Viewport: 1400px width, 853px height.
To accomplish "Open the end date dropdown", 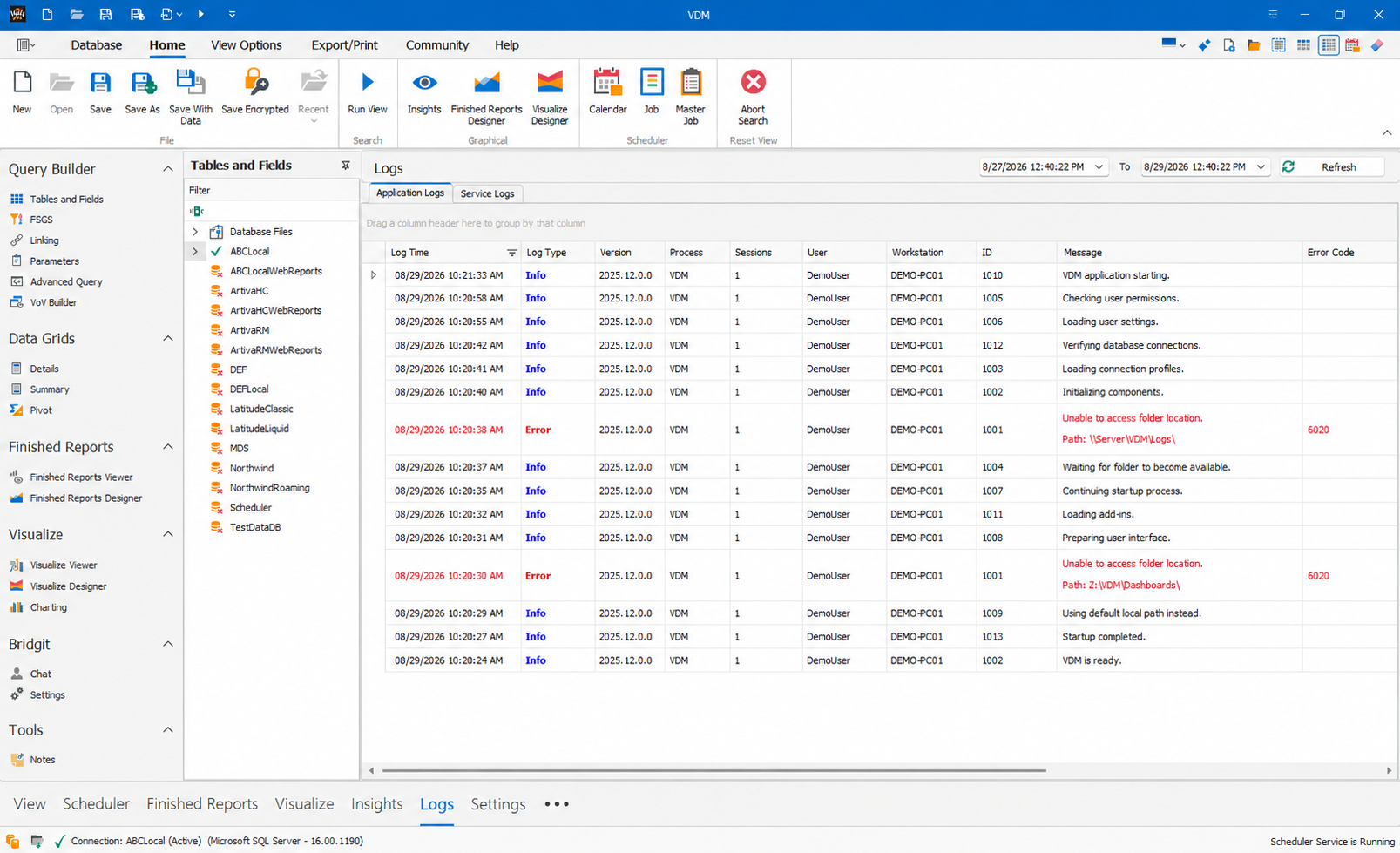I will tap(1261, 166).
